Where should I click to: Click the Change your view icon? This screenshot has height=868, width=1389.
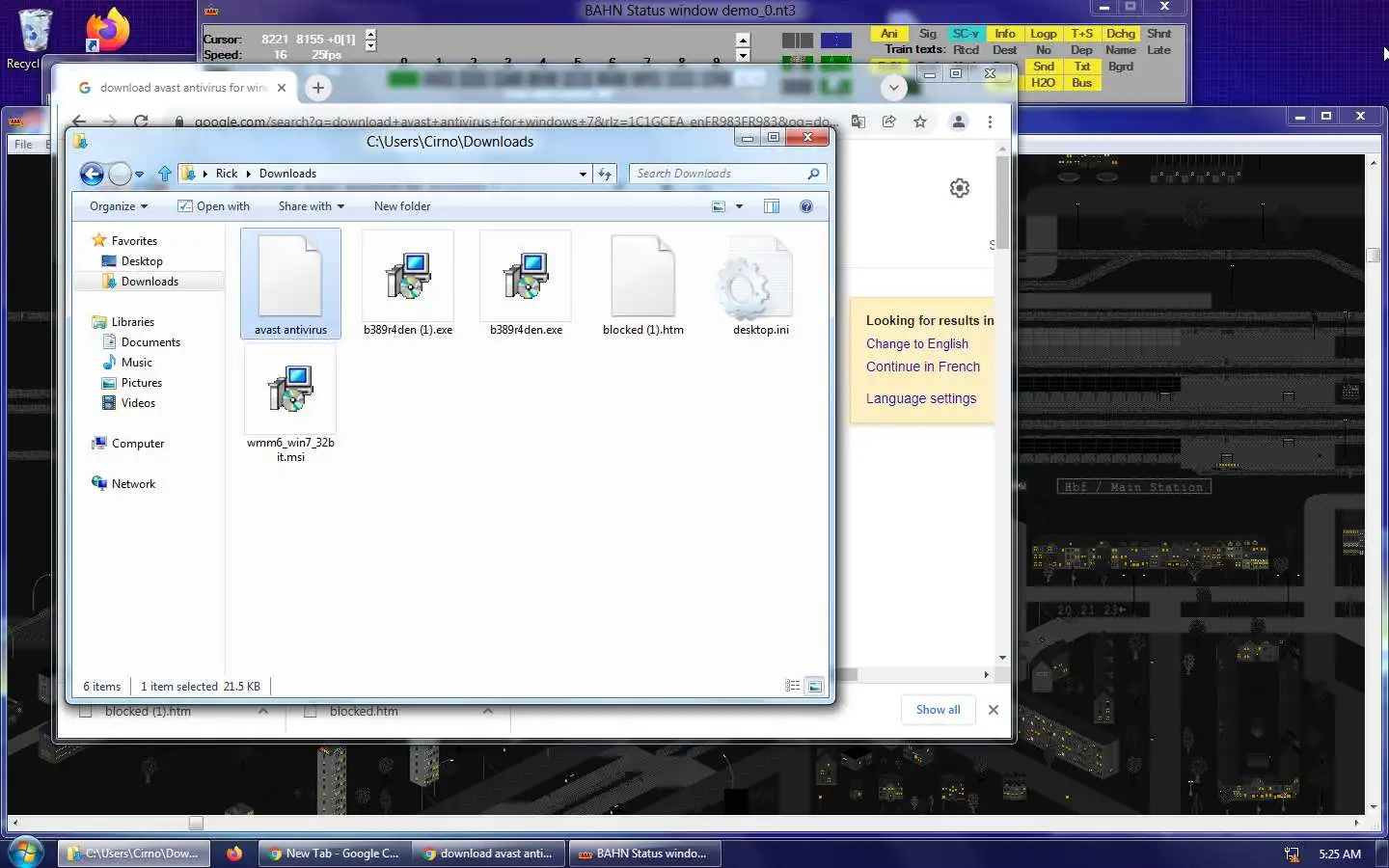(719, 206)
